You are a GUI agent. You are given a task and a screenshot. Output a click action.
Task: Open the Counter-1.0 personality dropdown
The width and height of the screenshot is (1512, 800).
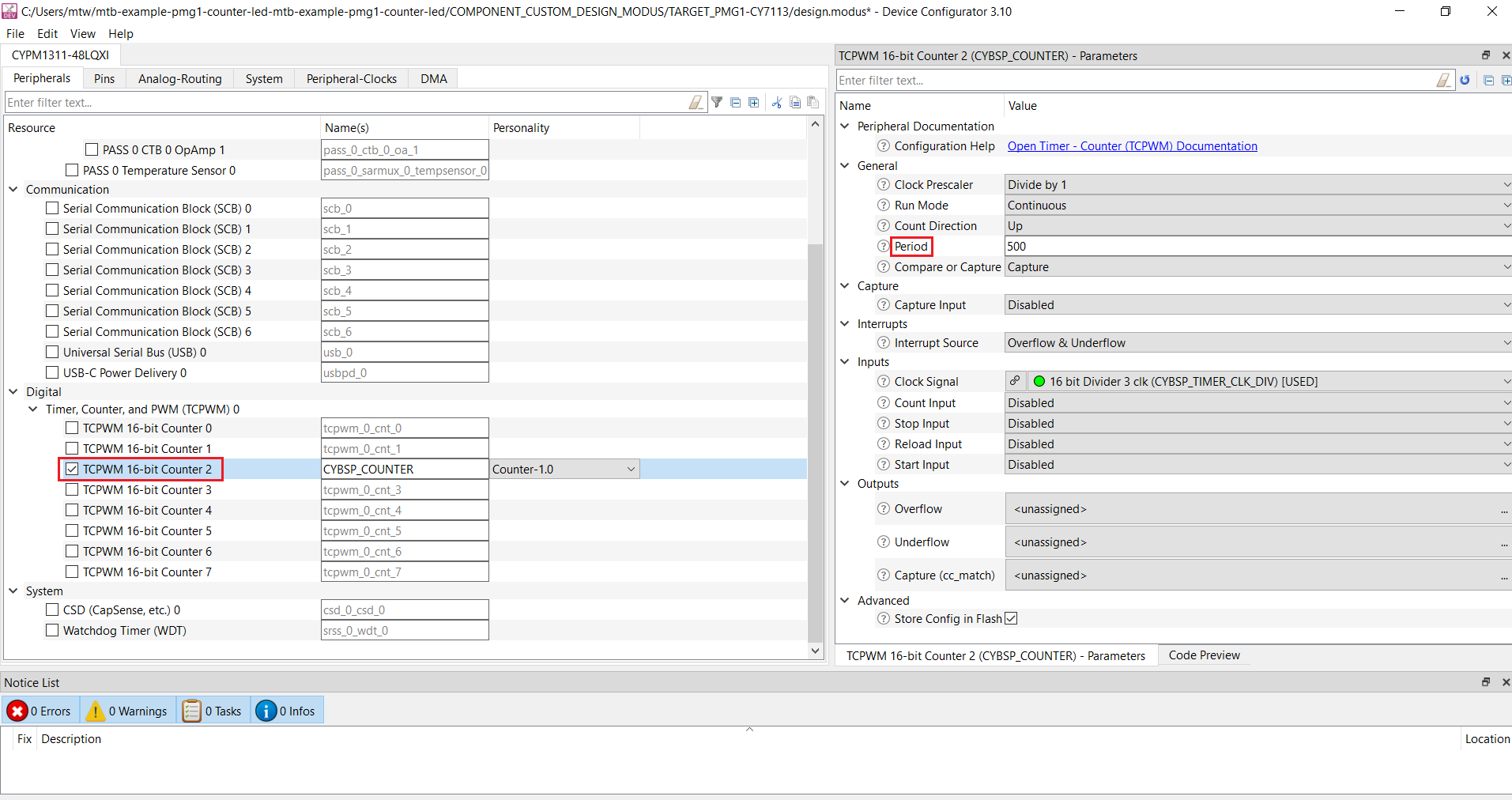pyautogui.click(x=564, y=470)
